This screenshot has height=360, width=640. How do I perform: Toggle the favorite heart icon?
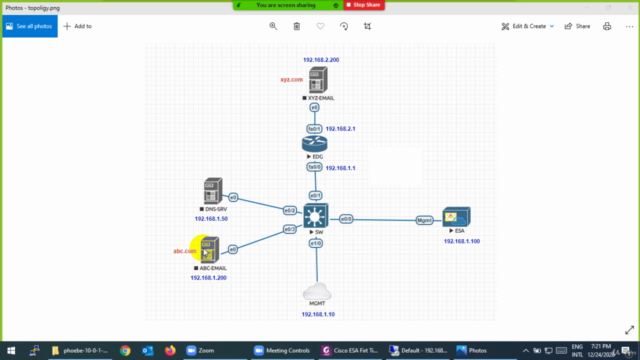[320, 26]
